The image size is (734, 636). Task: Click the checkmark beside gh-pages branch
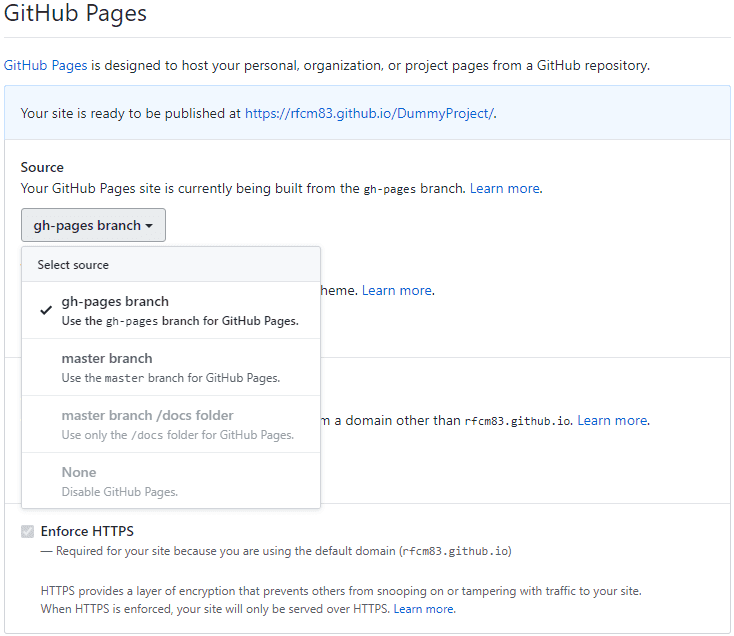click(46, 310)
